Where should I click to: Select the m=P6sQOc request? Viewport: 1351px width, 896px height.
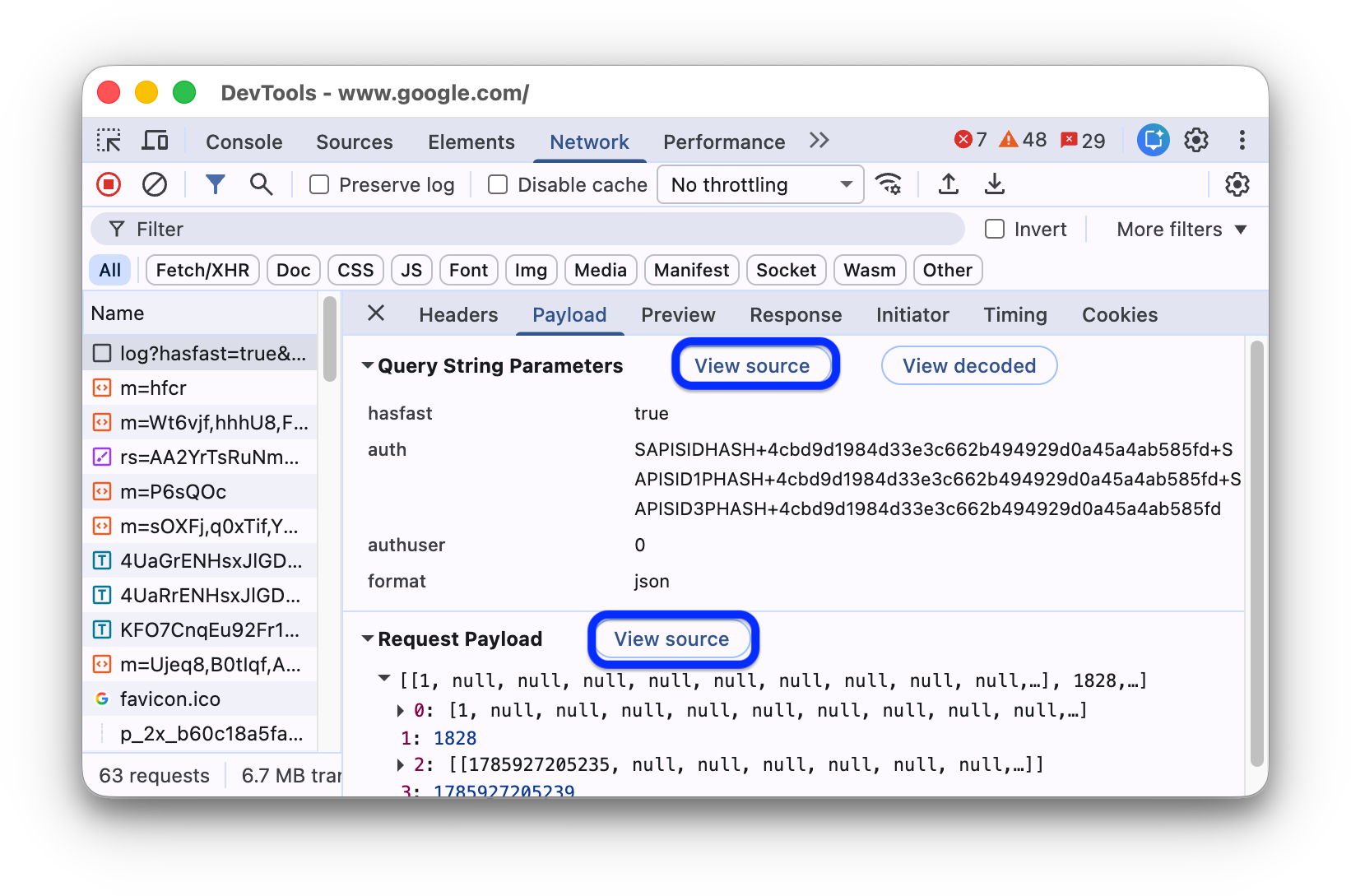200,491
